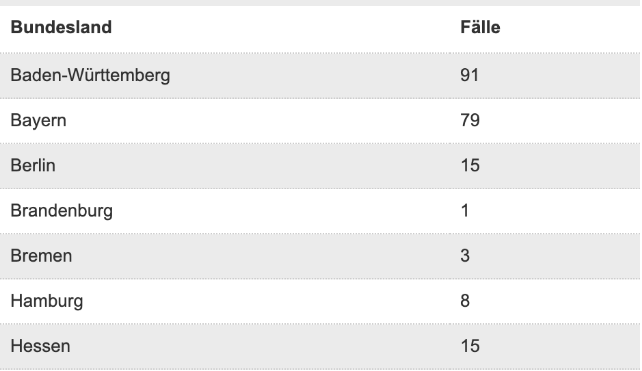642x371 pixels.
Task: Click the value 79 for Bayern
Action: [x=470, y=120]
